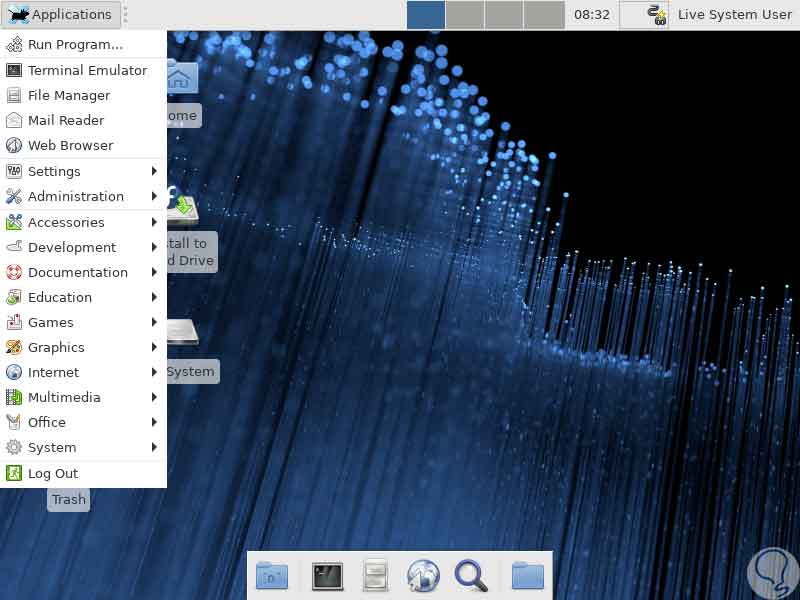The image size is (800, 600).
Task: Select the Log Out text entry
Action: [53, 474]
